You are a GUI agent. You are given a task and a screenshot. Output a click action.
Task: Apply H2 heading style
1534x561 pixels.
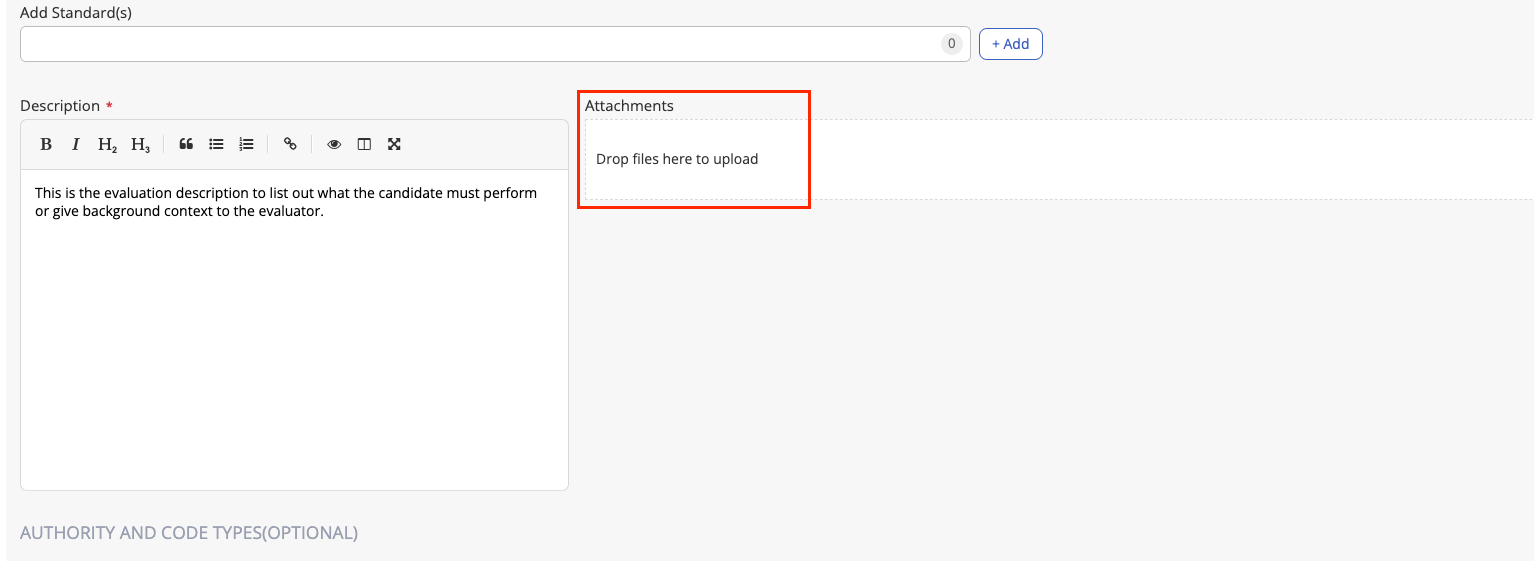pyautogui.click(x=107, y=144)
